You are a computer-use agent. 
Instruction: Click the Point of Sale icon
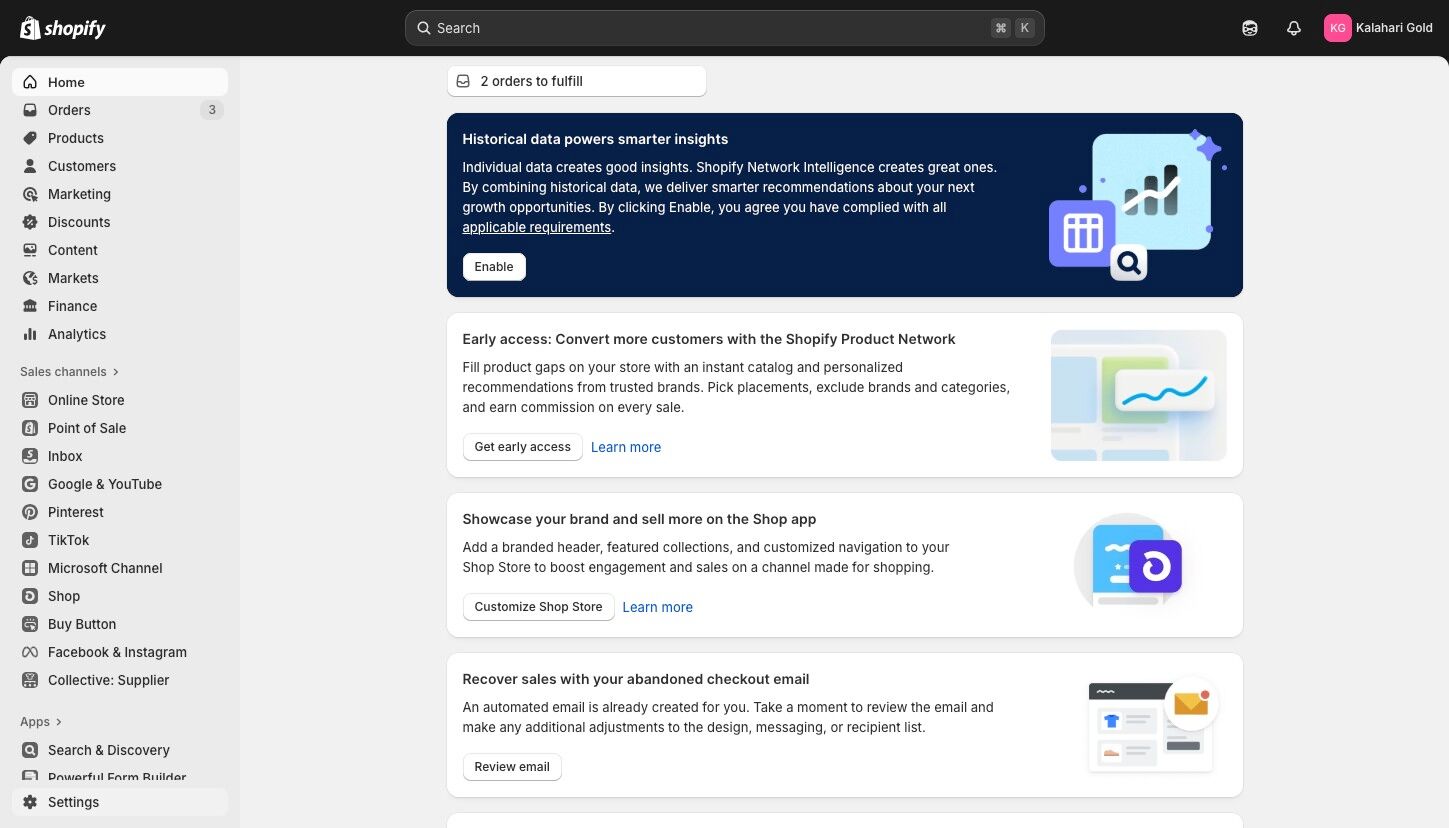pyautogui.click(x=30, y=428)
